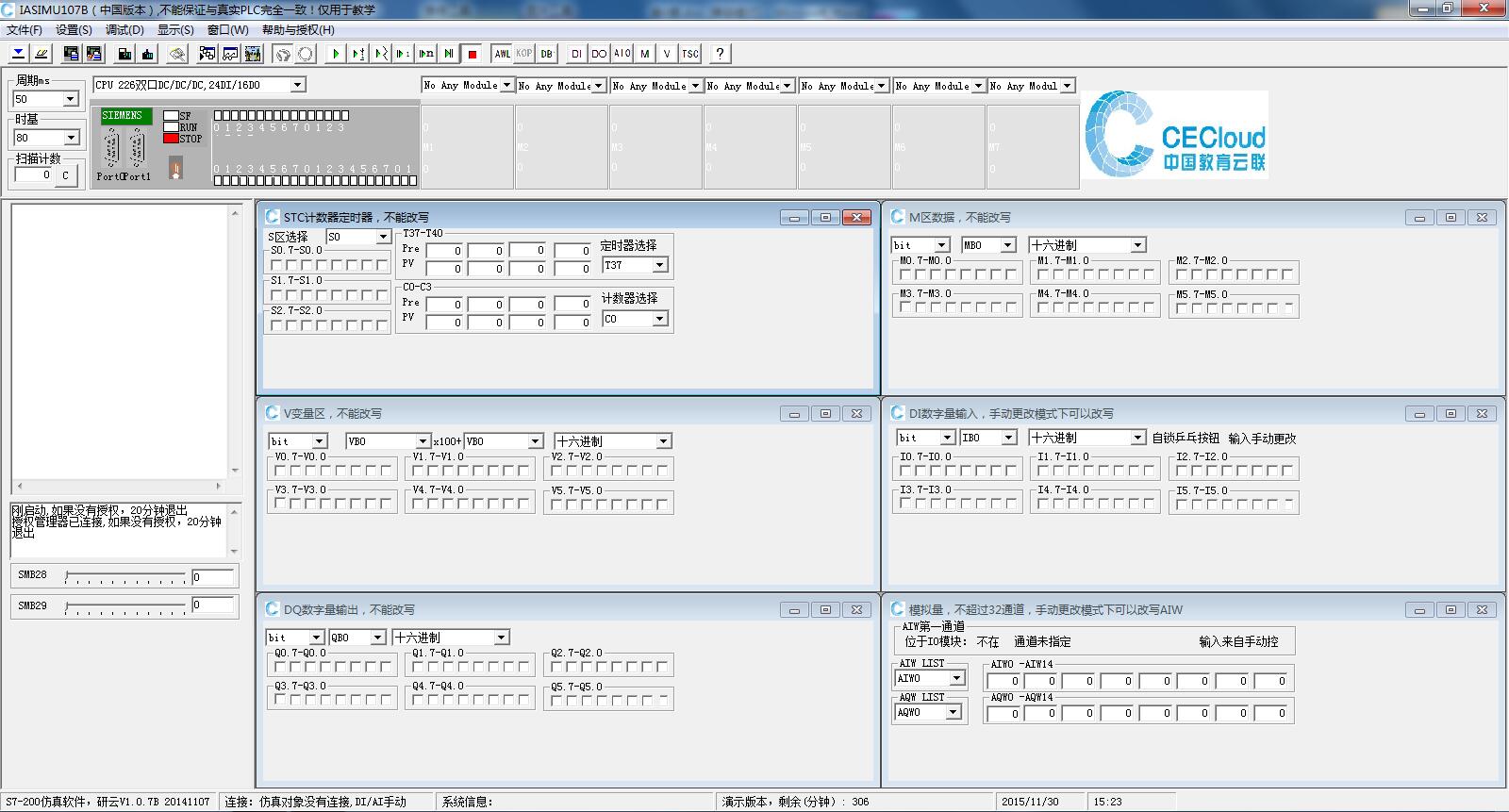Image resolution: width=1509 pixels, height=812 pixels.
Task: Expand the CPU 226 model dropdown
Action: tap(297, 85)
